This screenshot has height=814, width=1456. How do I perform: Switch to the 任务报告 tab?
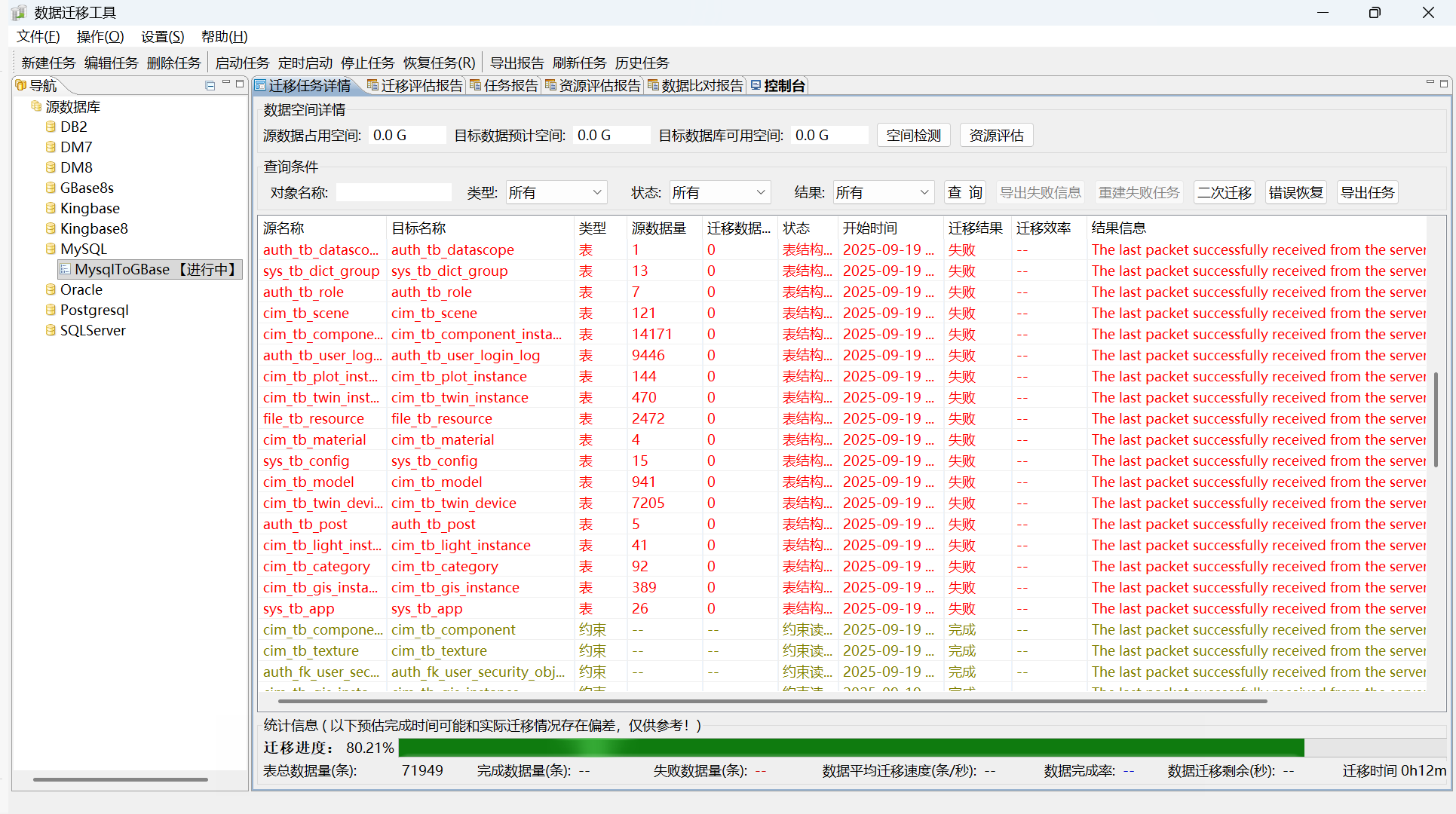[x=504, y=86]
